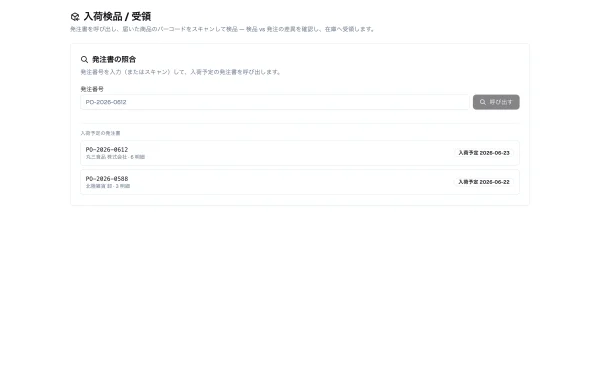This screenshot has width=600, height=375.
Task: Click the 入荷予定 2026-06-23 badge
Action: [484, 153]
